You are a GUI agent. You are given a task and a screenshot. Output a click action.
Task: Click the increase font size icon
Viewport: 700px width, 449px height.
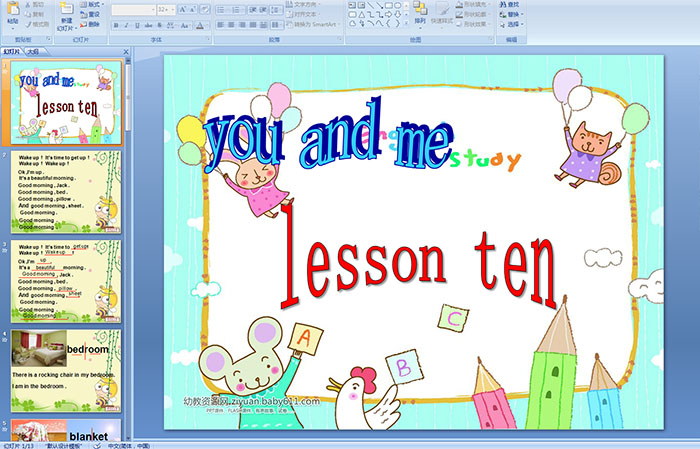tap(183, 9)
